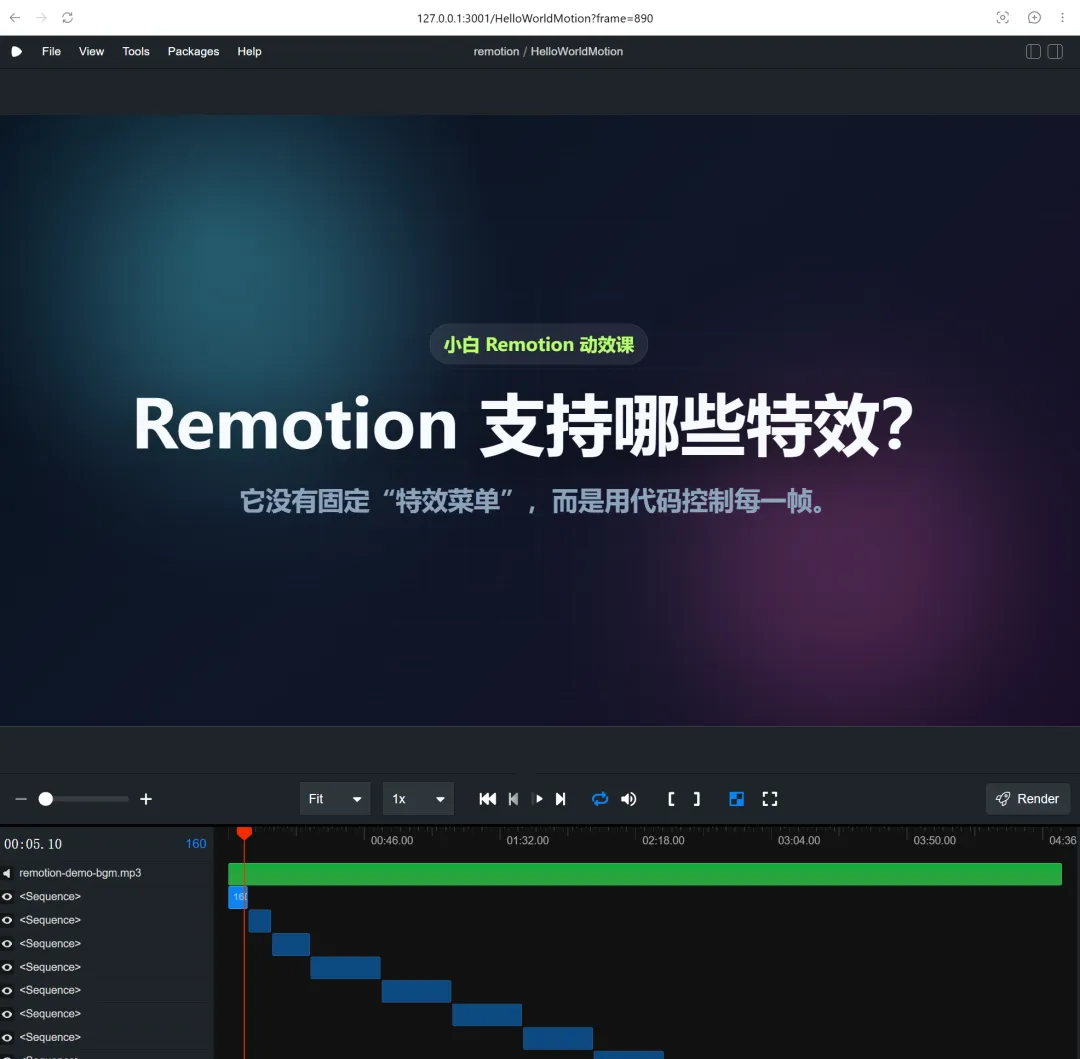Click the 02:18.00 ruler mark

[x=663, y=841]
